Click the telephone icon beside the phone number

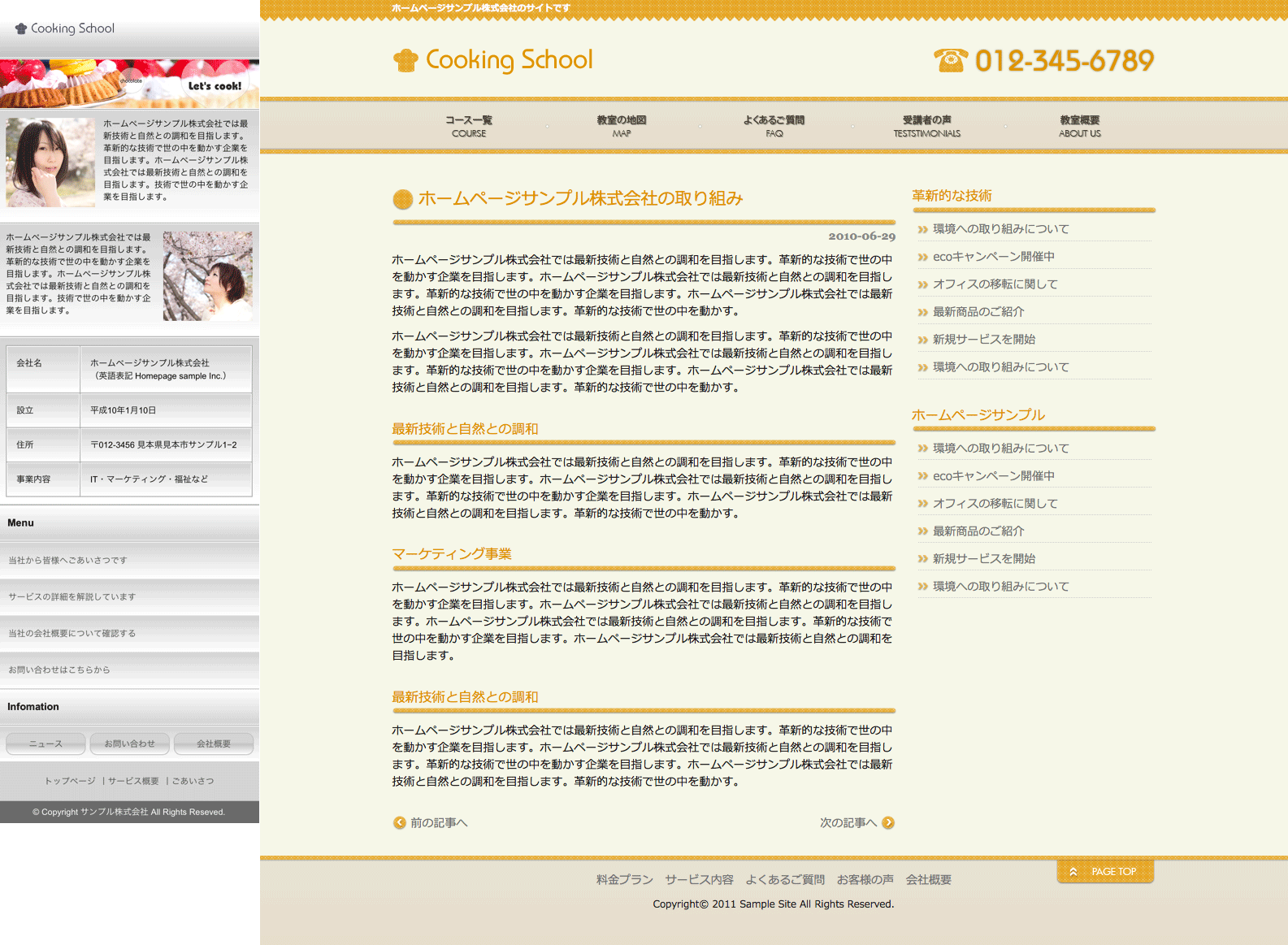pyautogui.click(x=950, y=60)
